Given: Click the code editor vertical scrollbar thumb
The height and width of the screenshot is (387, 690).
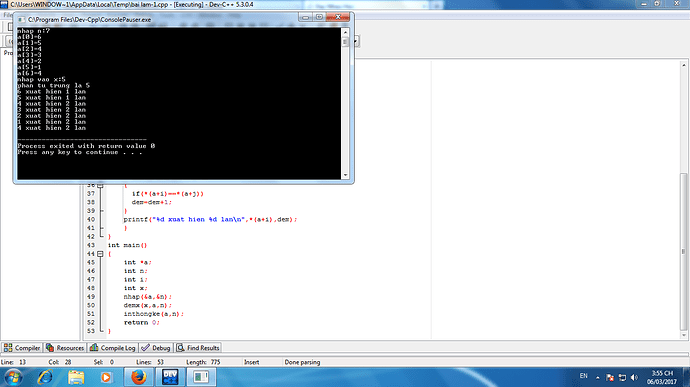Looking at the screenshot, I should [x=683, y=251].
